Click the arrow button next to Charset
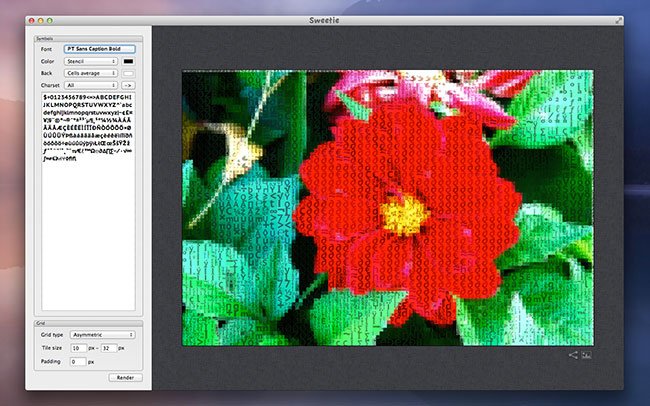The width and height of the screenshot is (650, 406). tap(128, 86)
